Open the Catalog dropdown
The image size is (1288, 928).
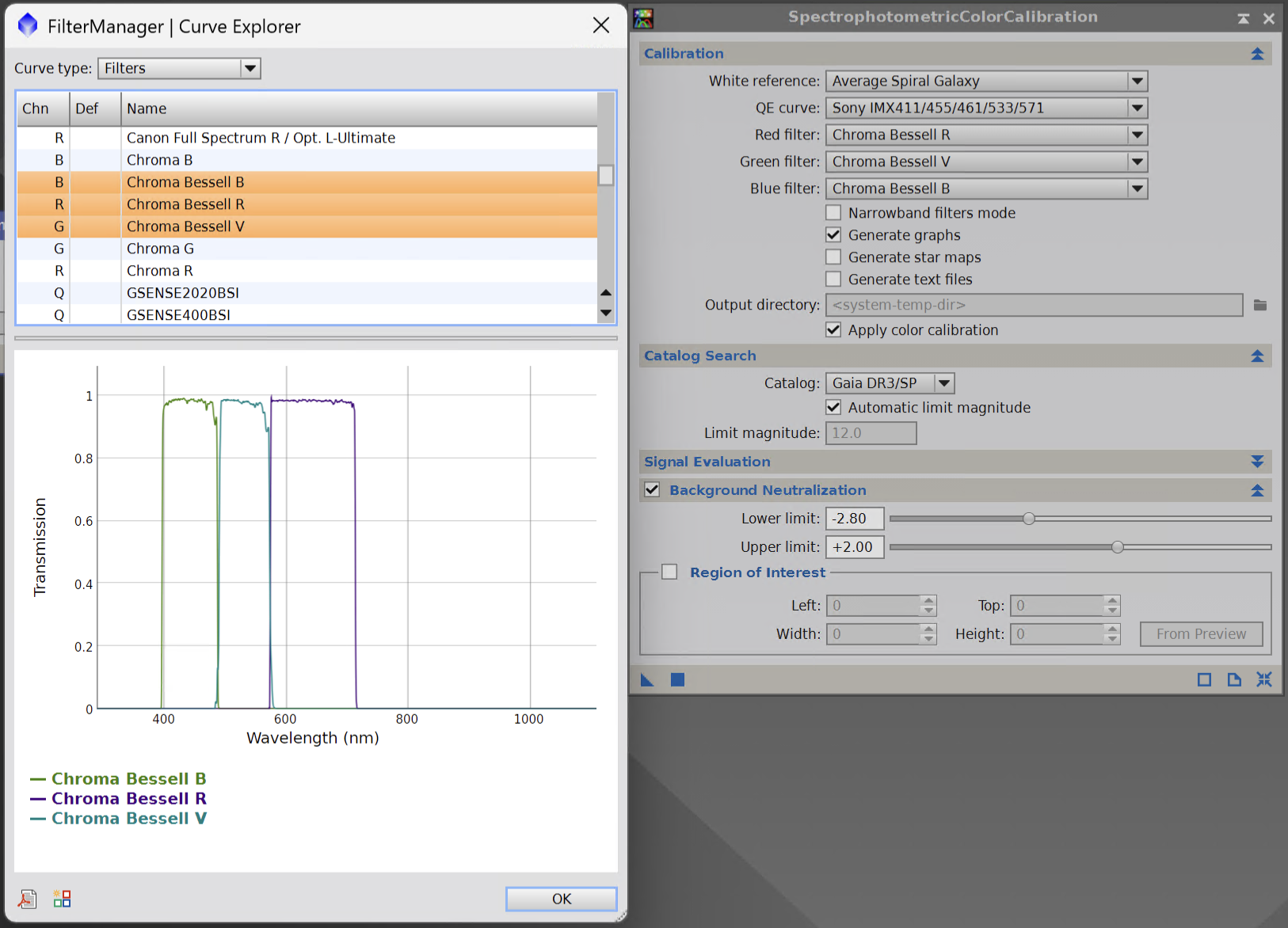tap(890, 383)
